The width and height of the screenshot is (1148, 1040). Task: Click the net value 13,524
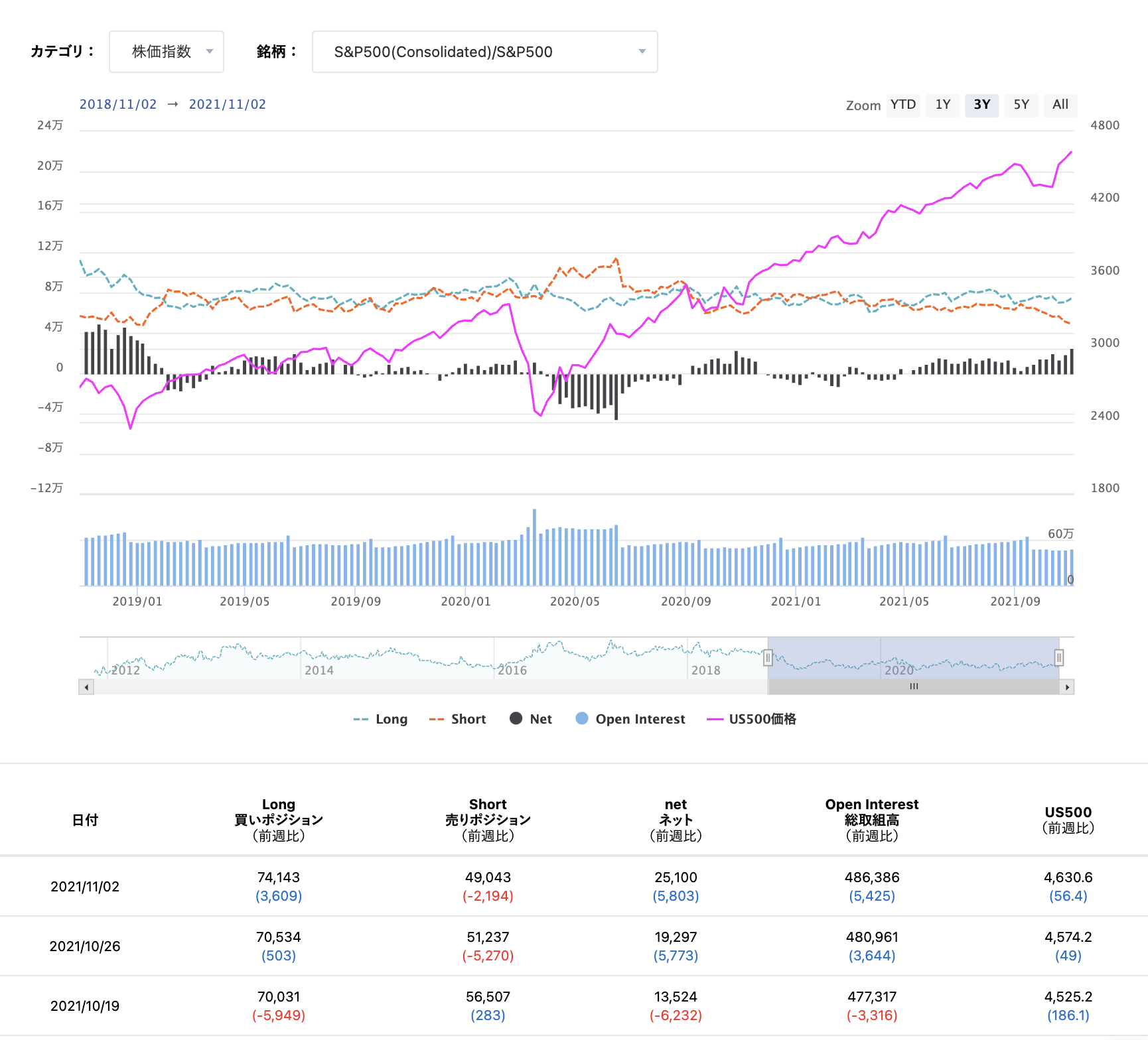point(676,997)
